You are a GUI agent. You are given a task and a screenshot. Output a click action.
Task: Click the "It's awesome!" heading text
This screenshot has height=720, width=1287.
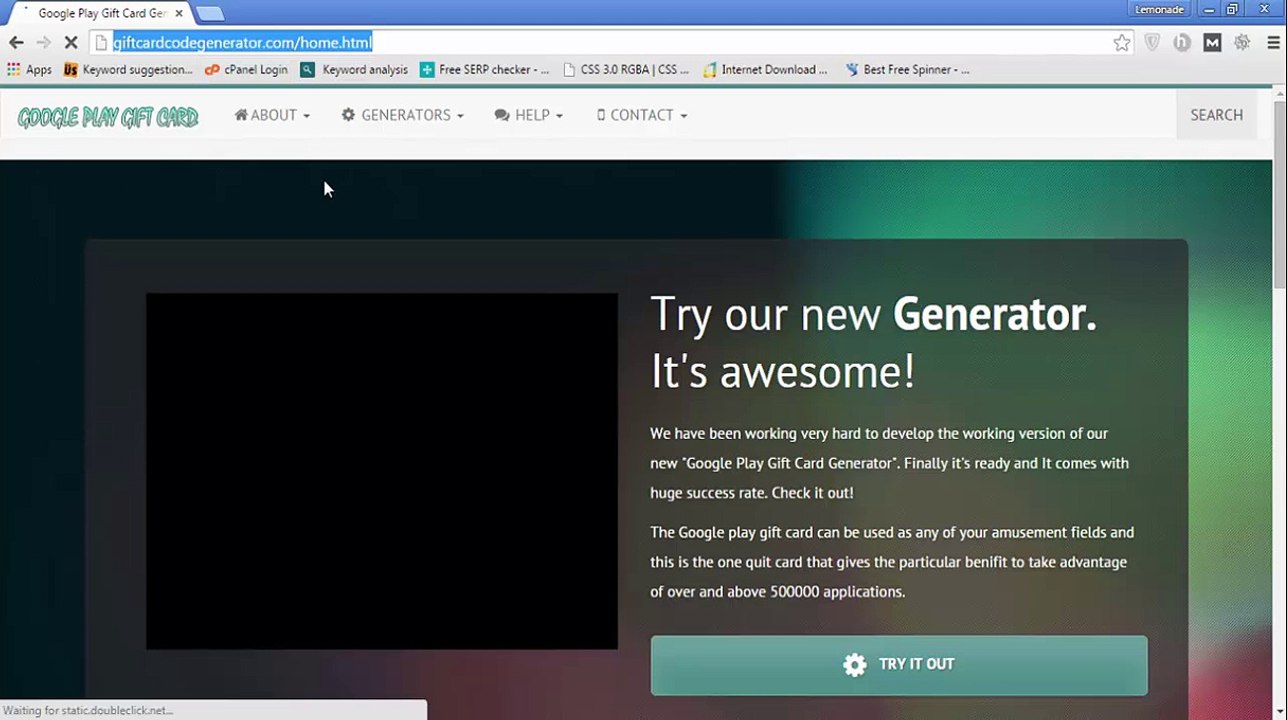tap(783, 372)
